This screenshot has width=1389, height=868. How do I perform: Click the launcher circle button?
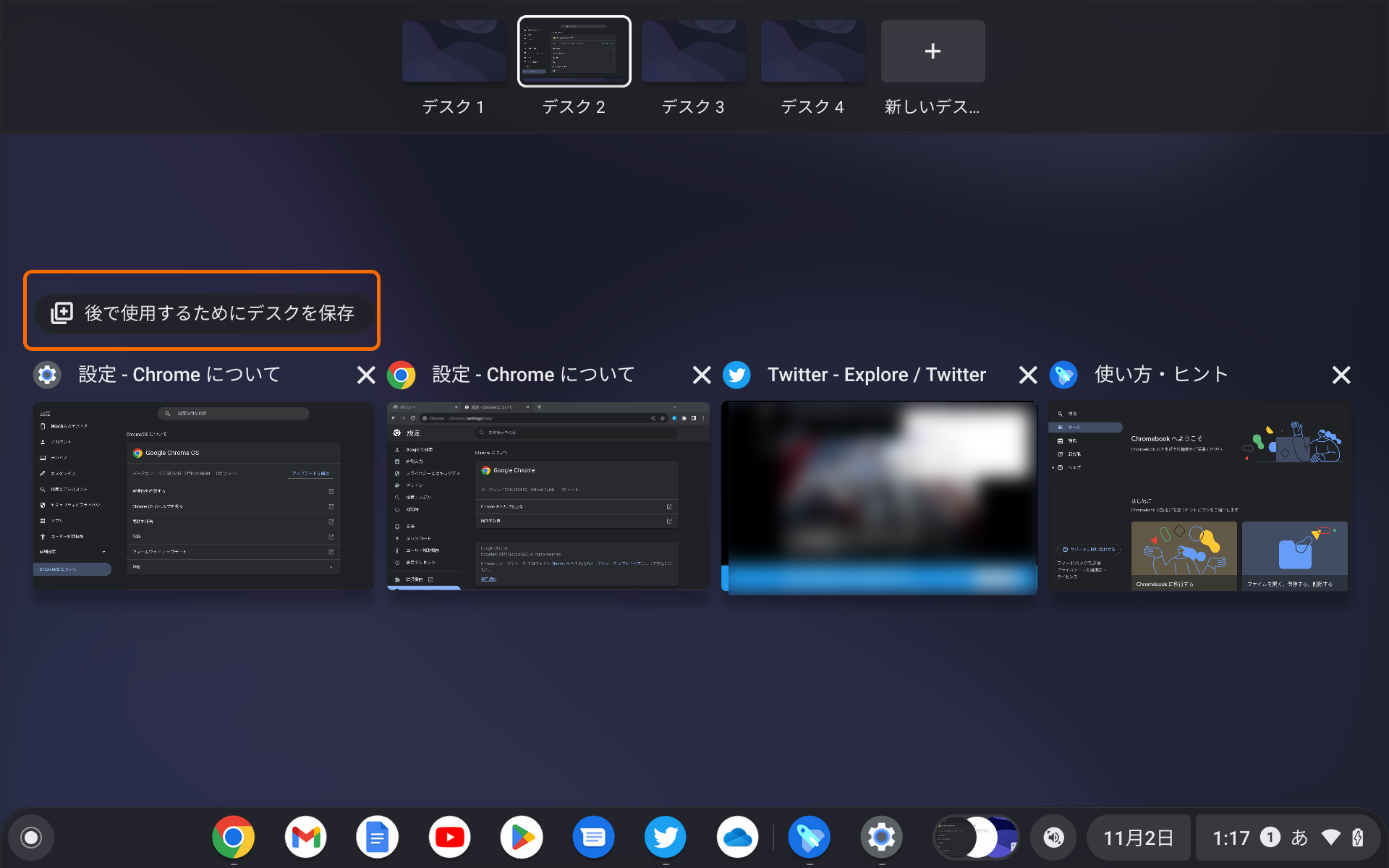click(x=31, y=838)
